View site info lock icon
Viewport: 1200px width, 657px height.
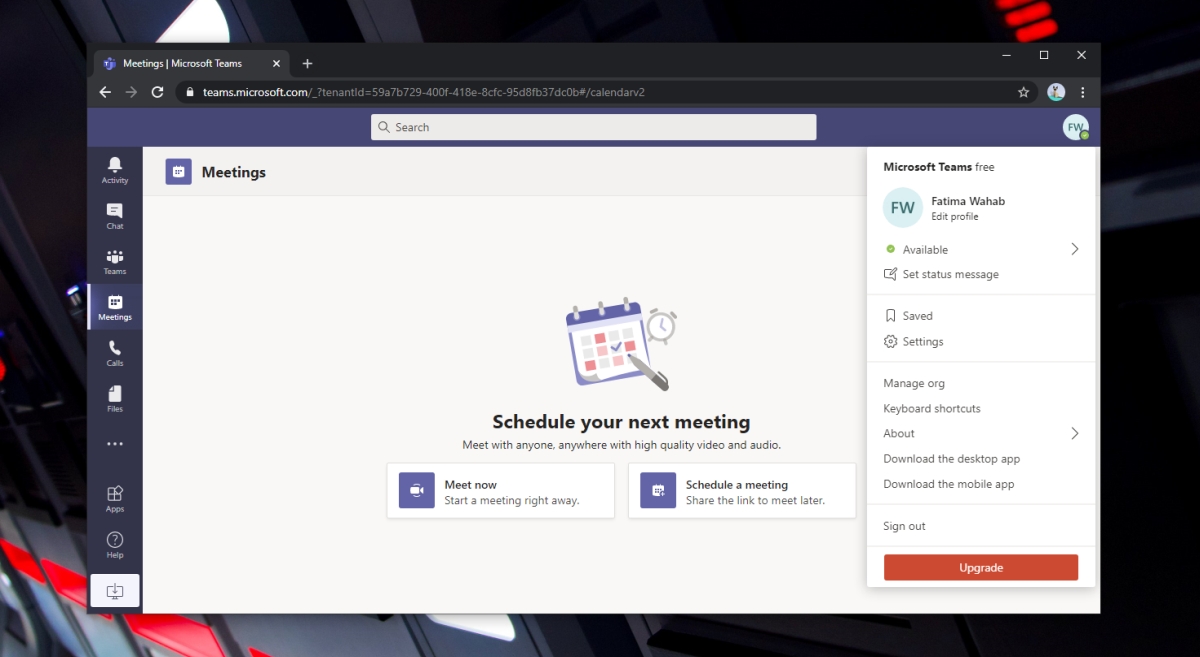point(189,92)
